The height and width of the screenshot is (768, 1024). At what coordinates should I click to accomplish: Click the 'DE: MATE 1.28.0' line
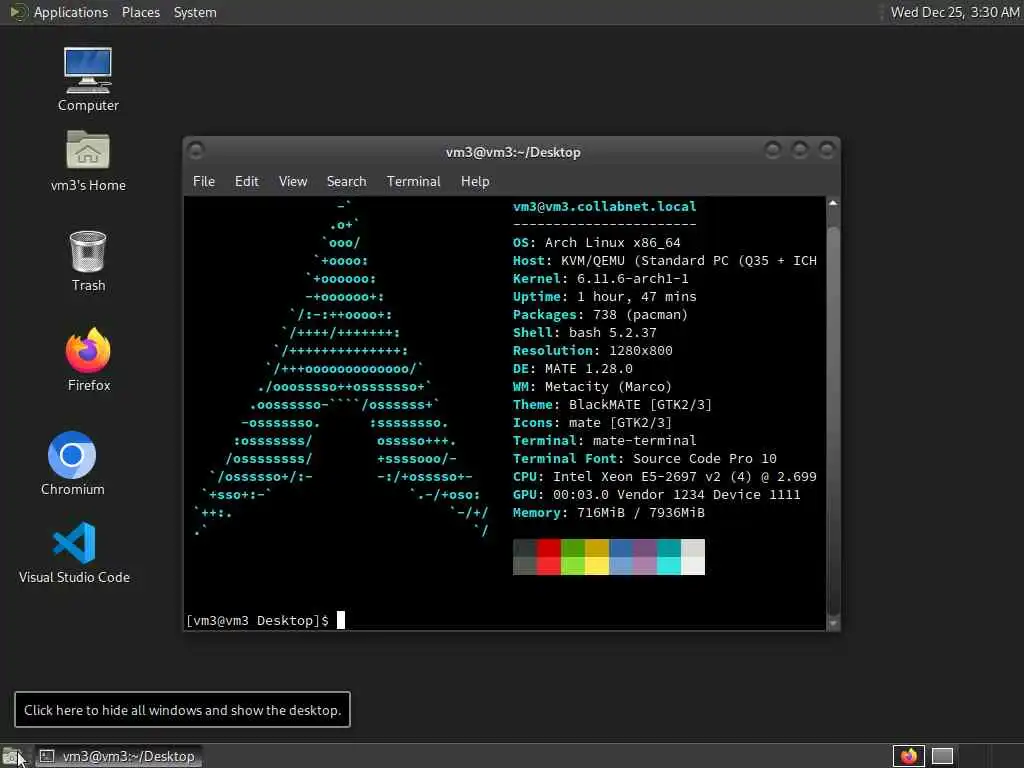(572, 368)
